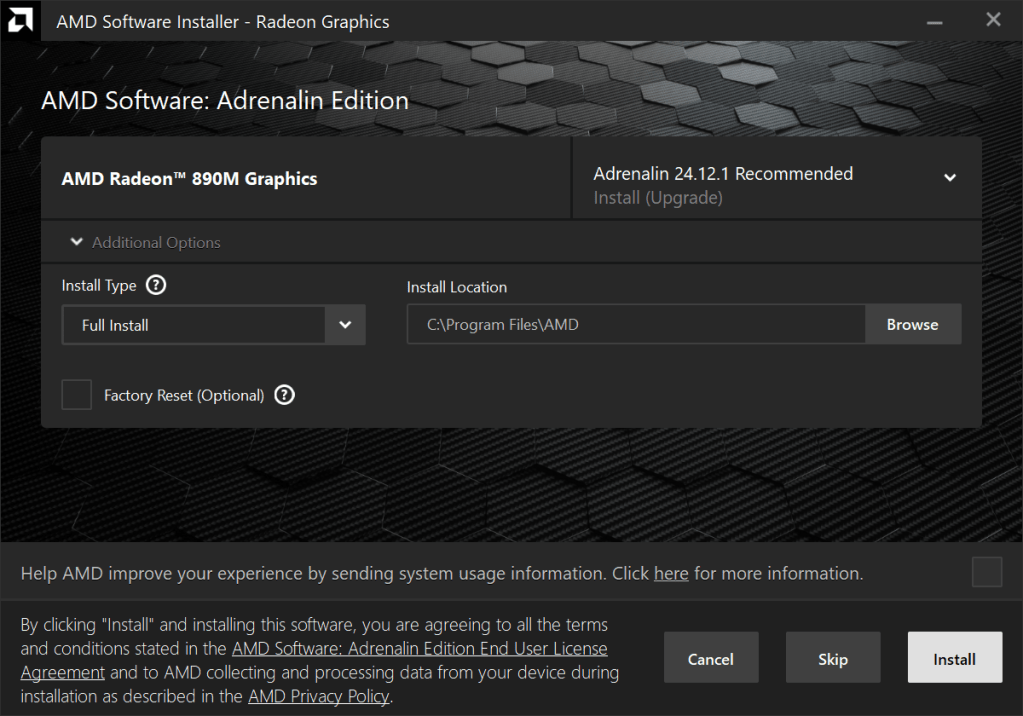Click the AMD logo in the title bar
Viewport: 1023px width, 716px height.
pyautogui.click(x=20, y=20)
